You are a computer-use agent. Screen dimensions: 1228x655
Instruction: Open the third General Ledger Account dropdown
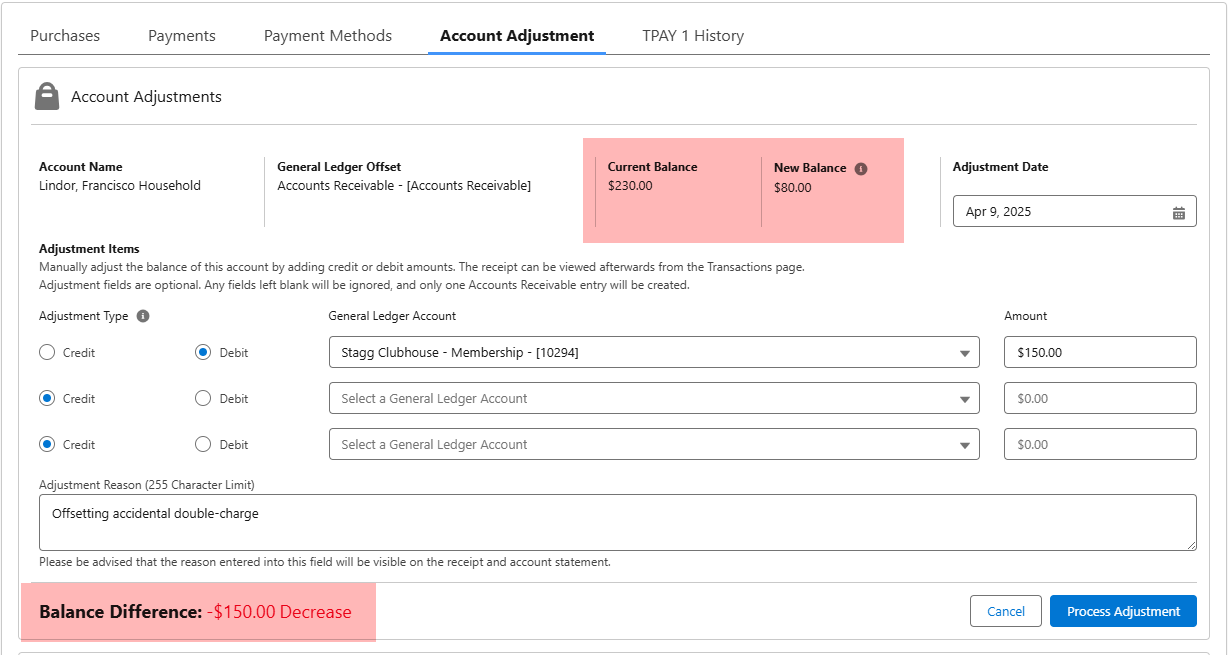tap(654, 444)
